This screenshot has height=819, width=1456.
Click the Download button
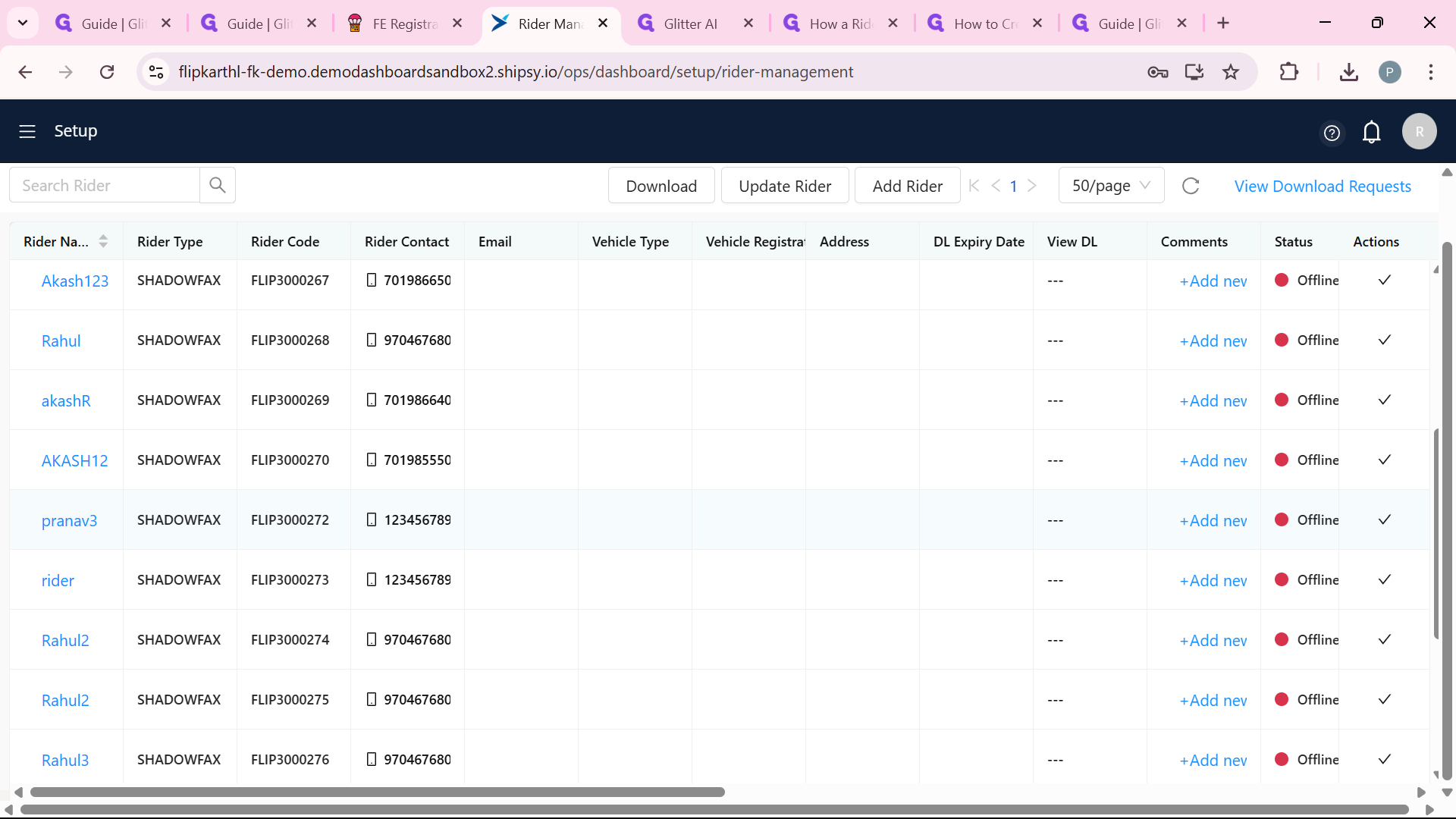[x=661, y=186]
